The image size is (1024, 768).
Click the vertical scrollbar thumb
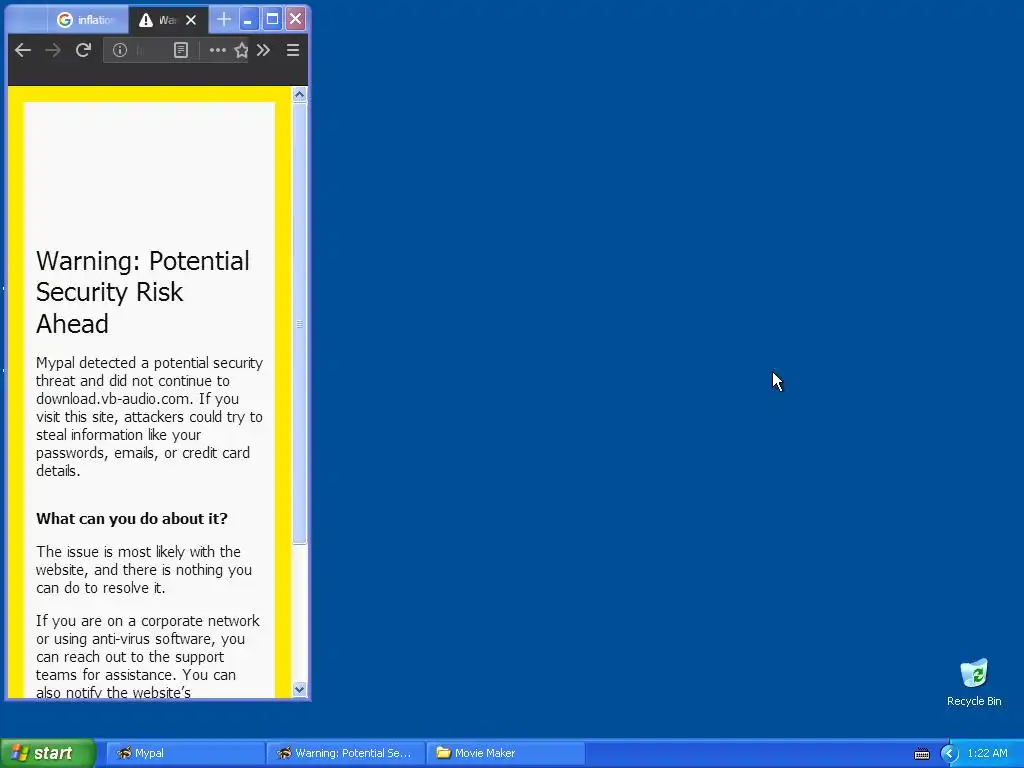(x=300, y=323)
